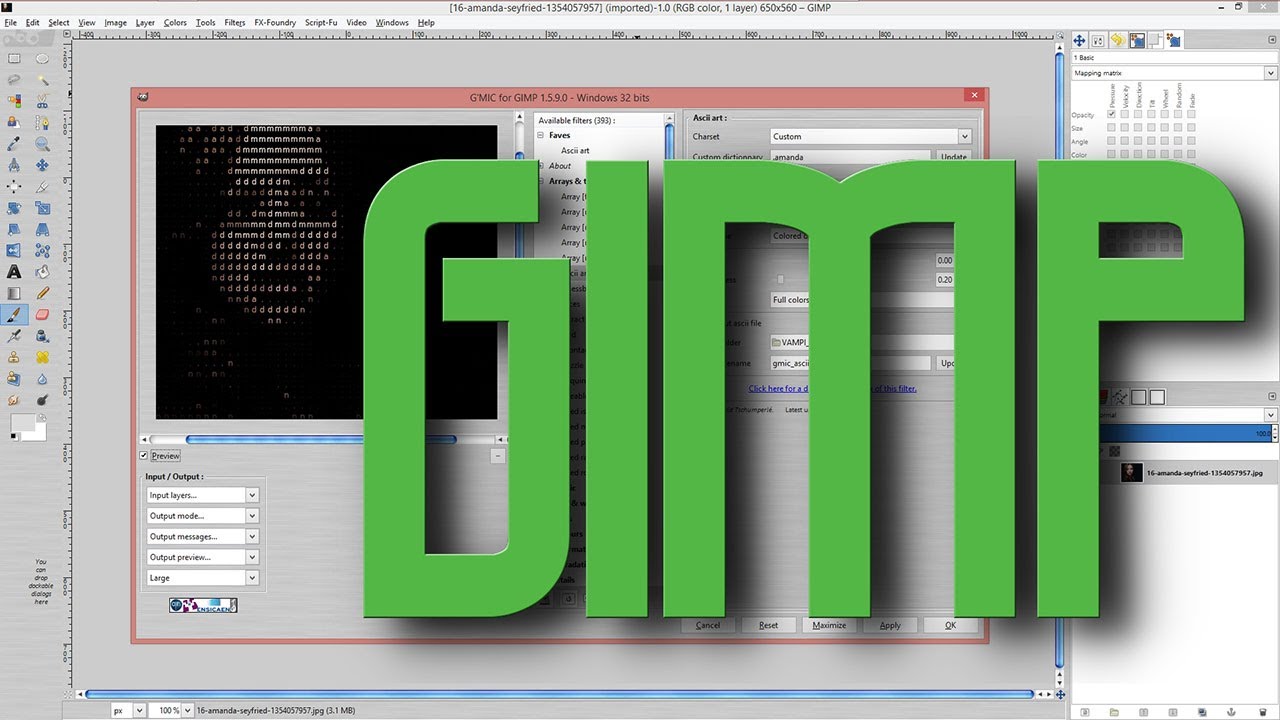Click the layer opacity slider bar
The width and height of the screenshot is (1280, 720).
pyautogui.click(x=1186, y=434)
